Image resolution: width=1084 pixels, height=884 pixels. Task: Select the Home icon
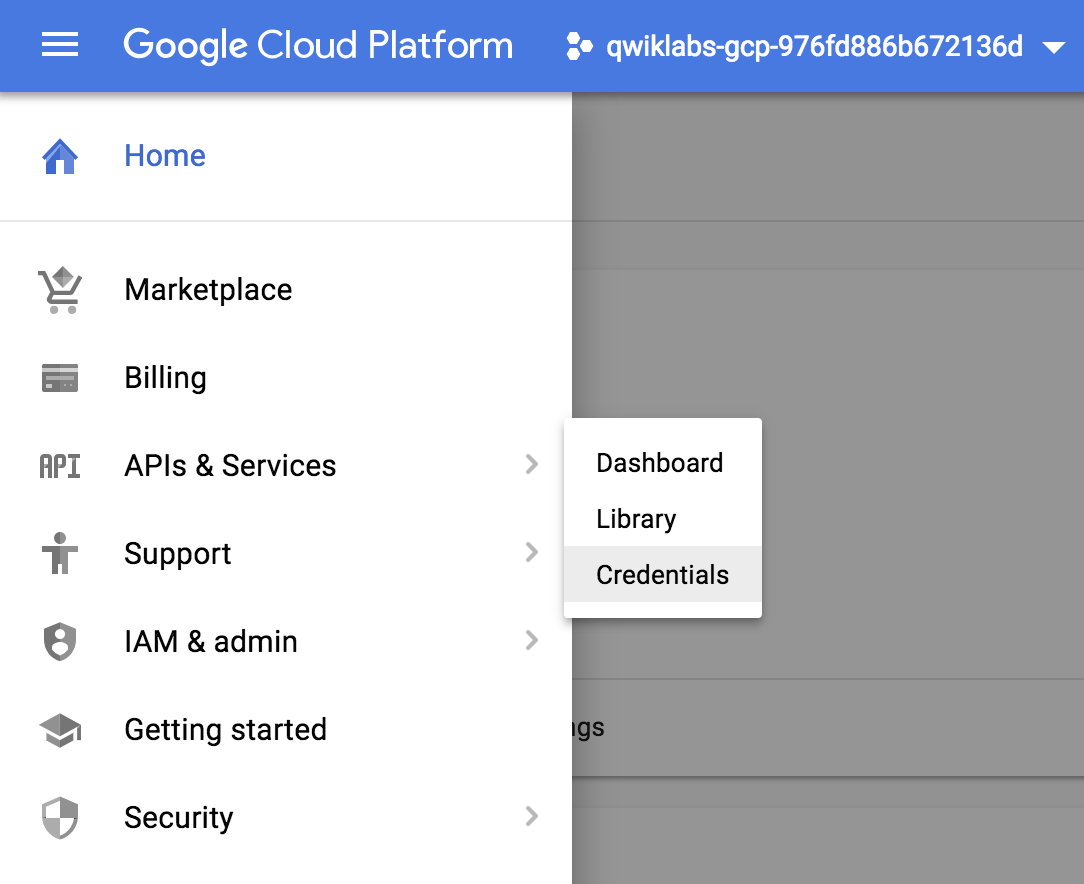[59, 155]
